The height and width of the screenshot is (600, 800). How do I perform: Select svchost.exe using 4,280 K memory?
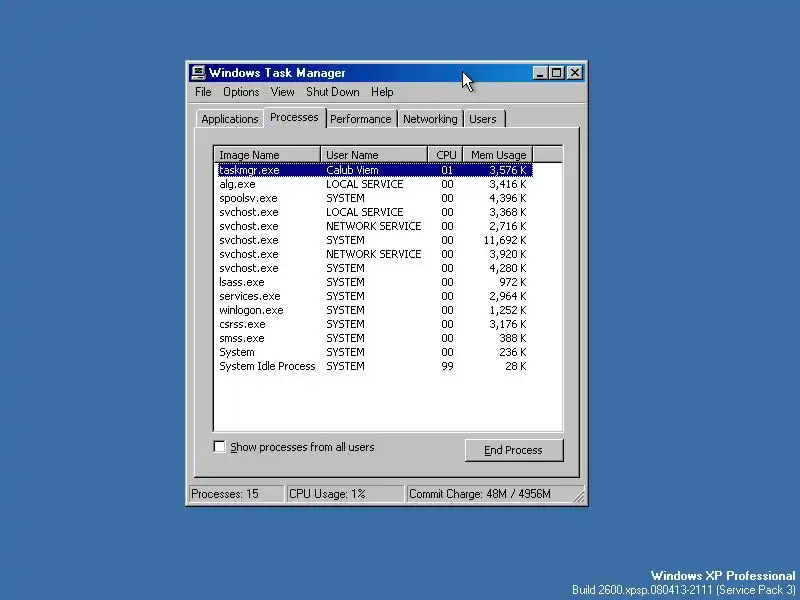(374, 268)
